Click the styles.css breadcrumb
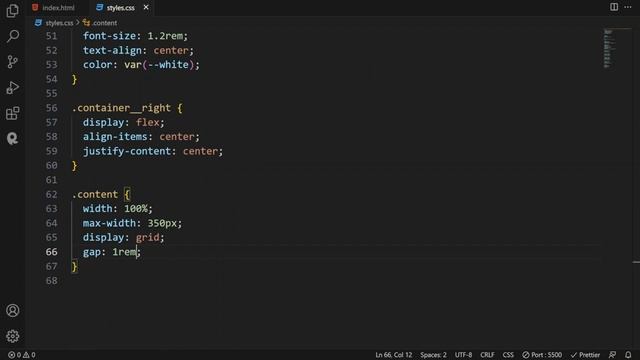 pos(54,23)
